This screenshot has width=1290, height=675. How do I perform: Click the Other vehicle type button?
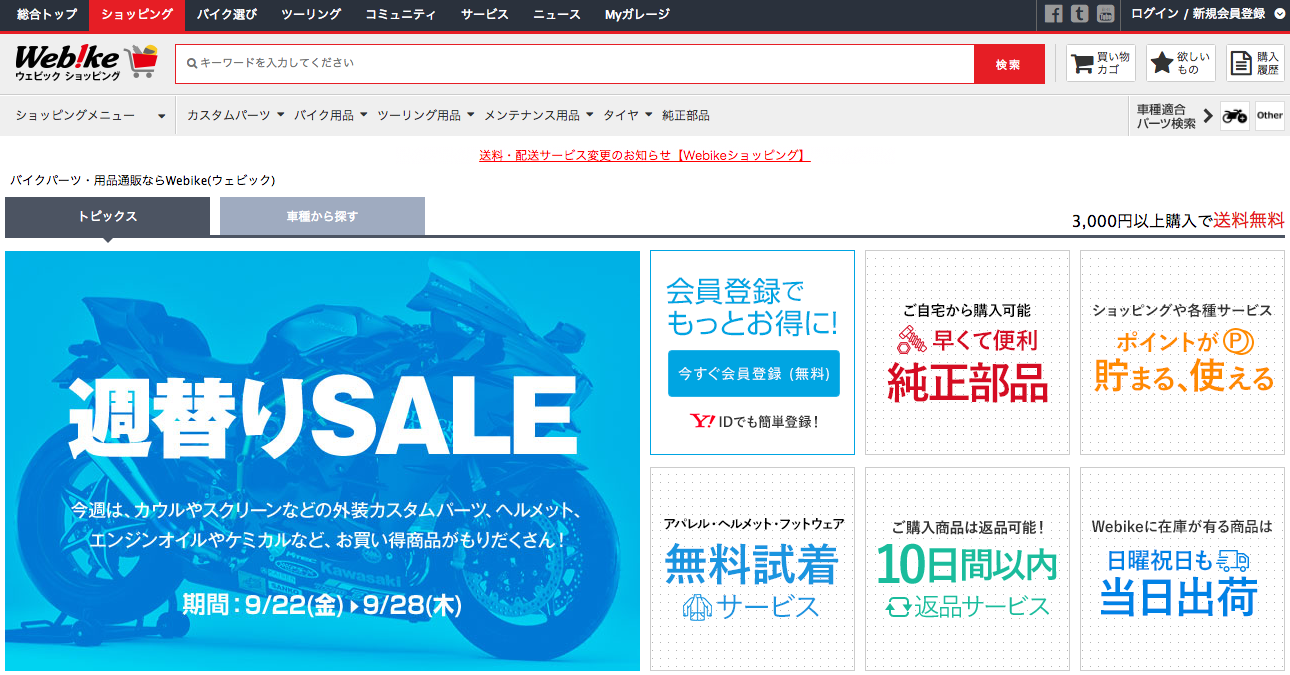(1270, 116)
